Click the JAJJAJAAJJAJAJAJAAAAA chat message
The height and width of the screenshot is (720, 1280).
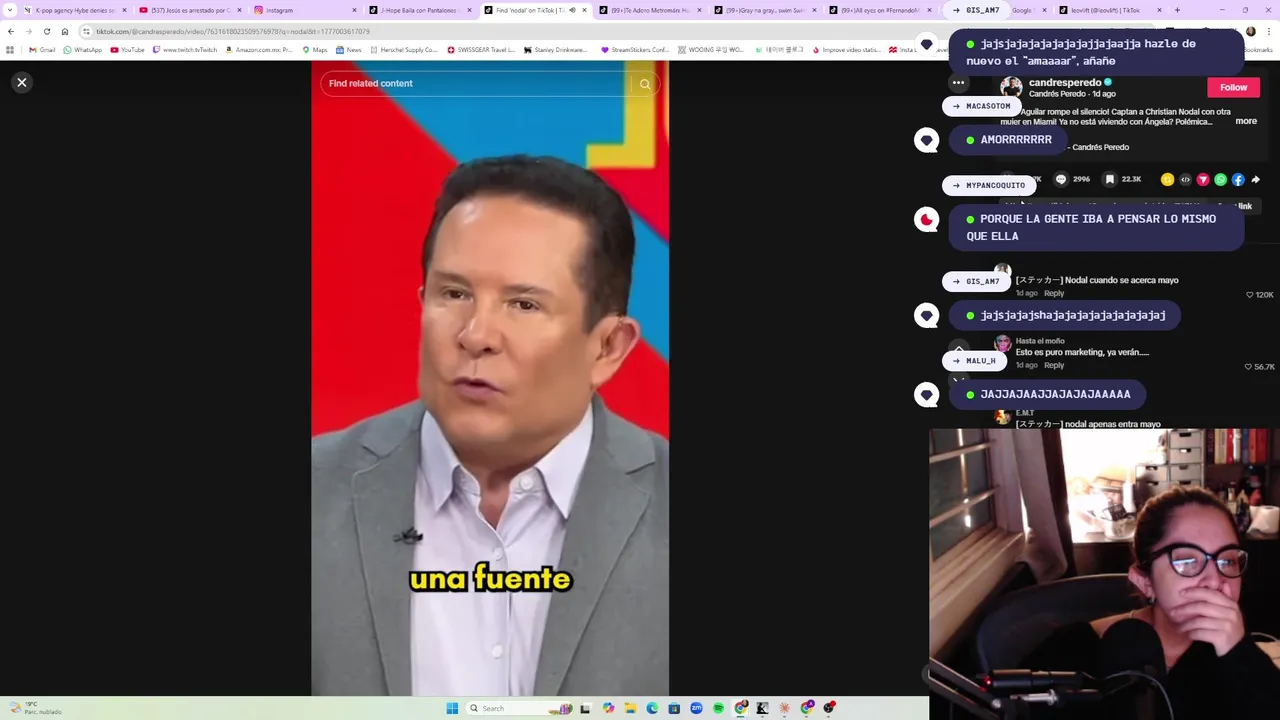pyautogui.click(x=1047, y=394)
